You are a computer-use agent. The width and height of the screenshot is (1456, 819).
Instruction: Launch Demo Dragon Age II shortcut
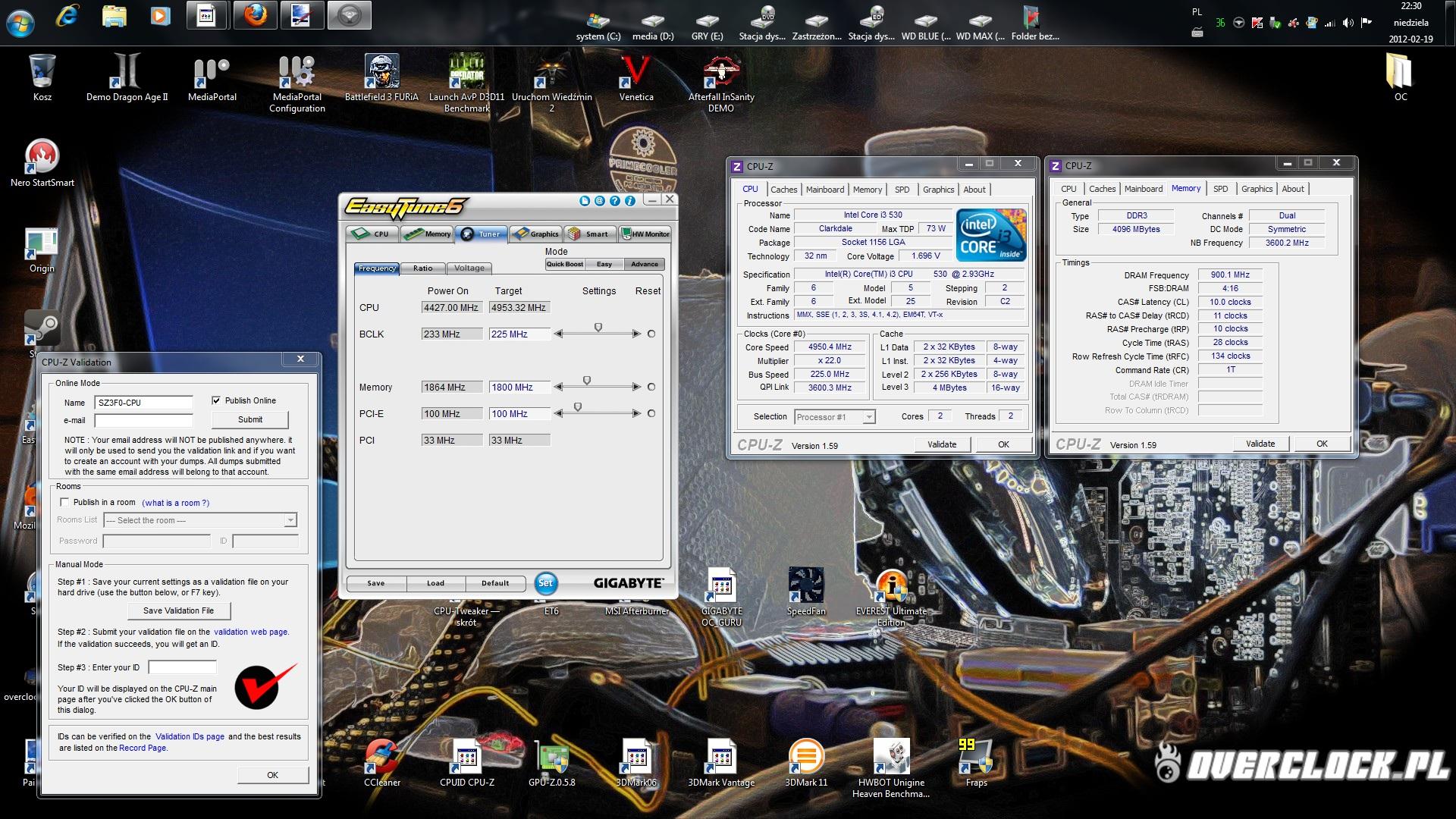[x=127, y=77]
